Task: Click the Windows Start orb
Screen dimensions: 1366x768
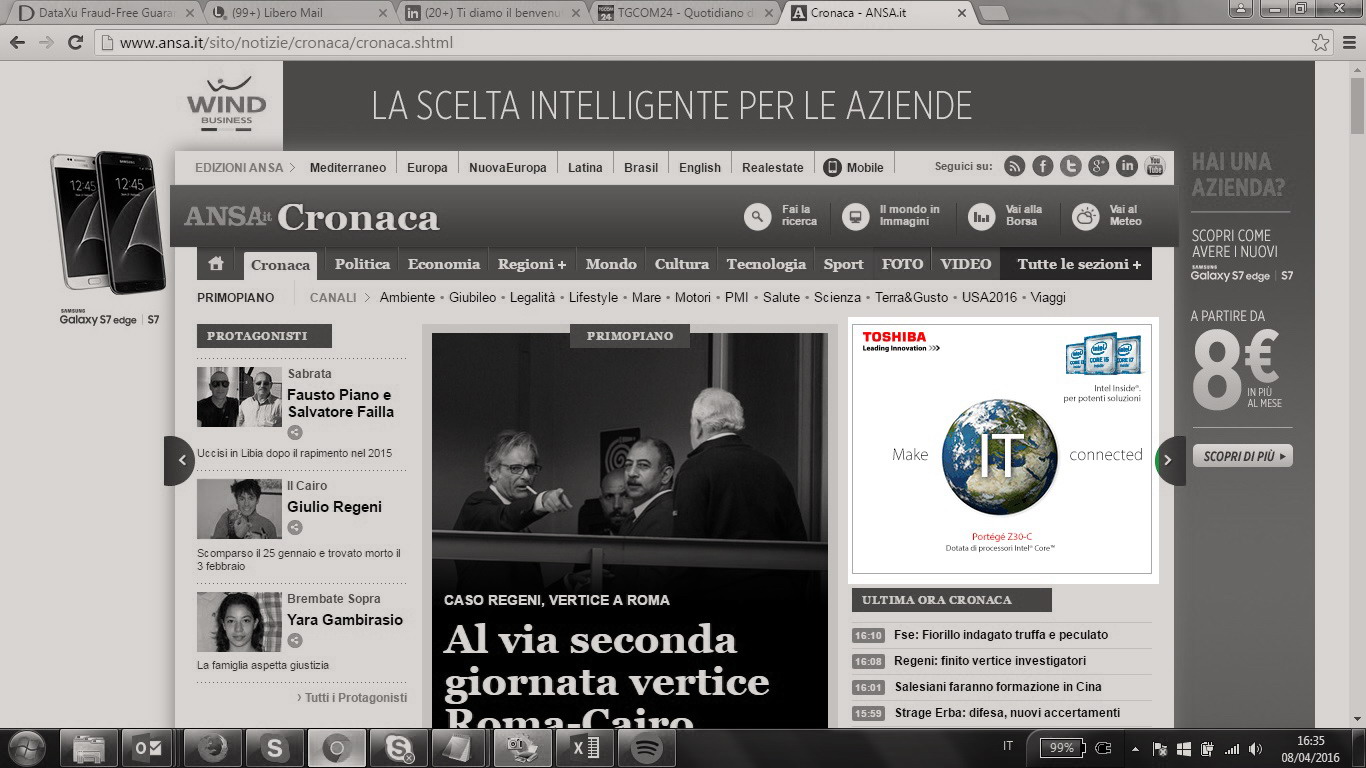Action: tap(26, 748)
